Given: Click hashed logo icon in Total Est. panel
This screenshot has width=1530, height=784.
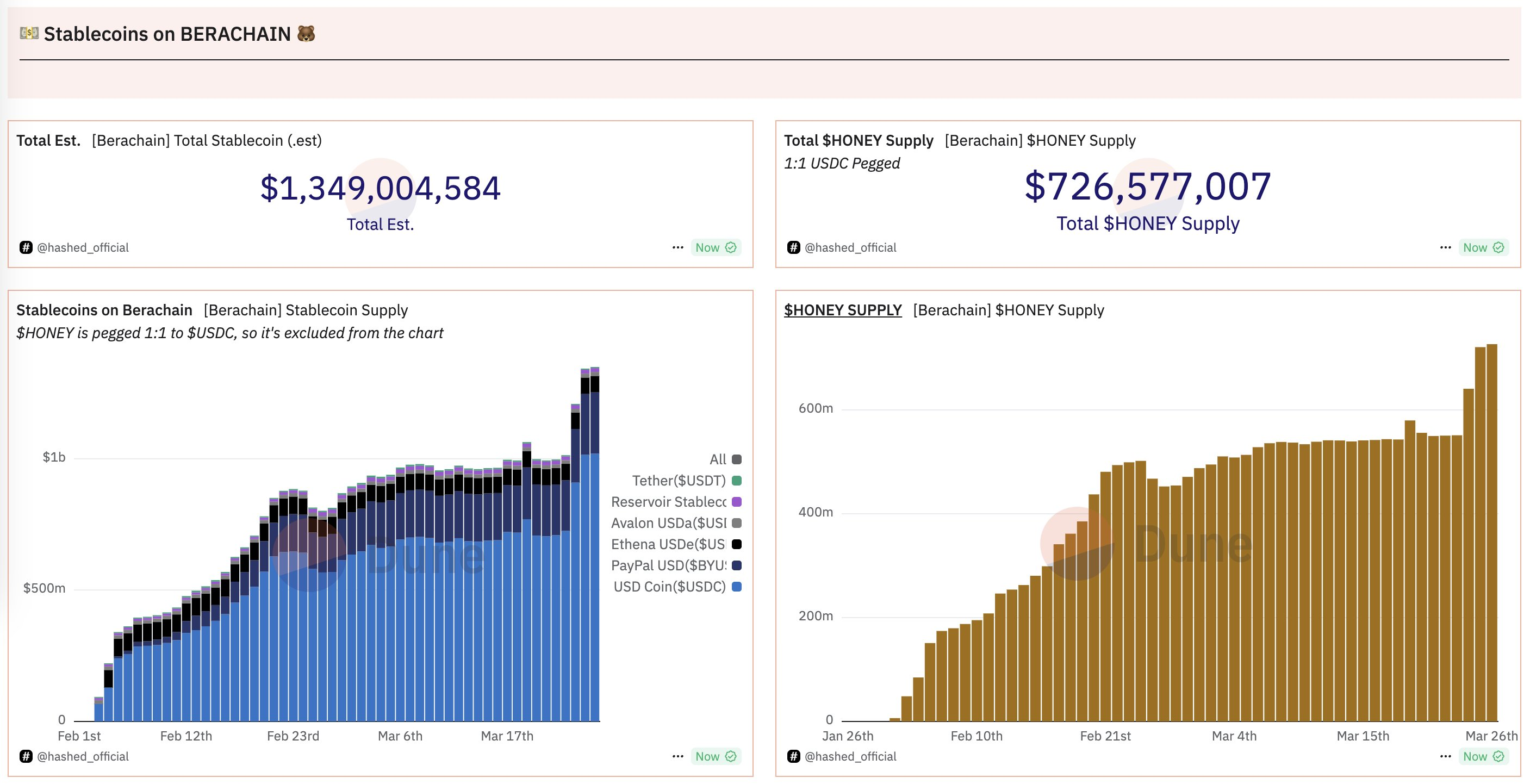Looking at the screenshot, I should click(26, 248).
